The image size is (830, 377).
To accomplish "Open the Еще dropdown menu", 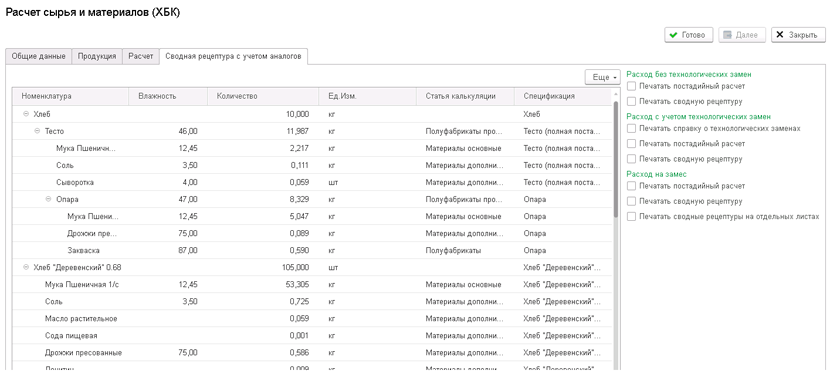I will click(x=603, y=77).
